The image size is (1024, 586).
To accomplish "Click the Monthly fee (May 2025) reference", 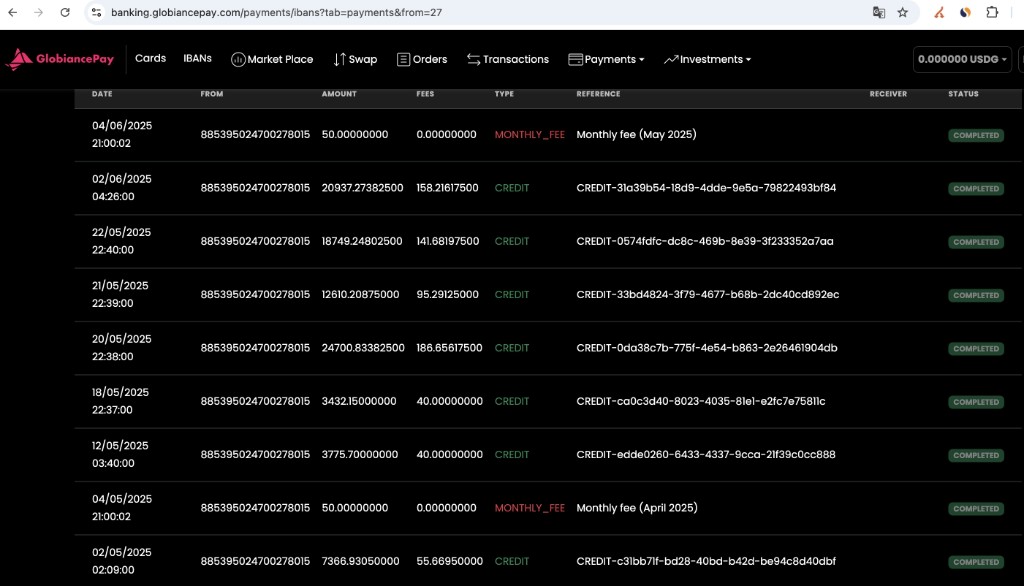I will 636,135.
